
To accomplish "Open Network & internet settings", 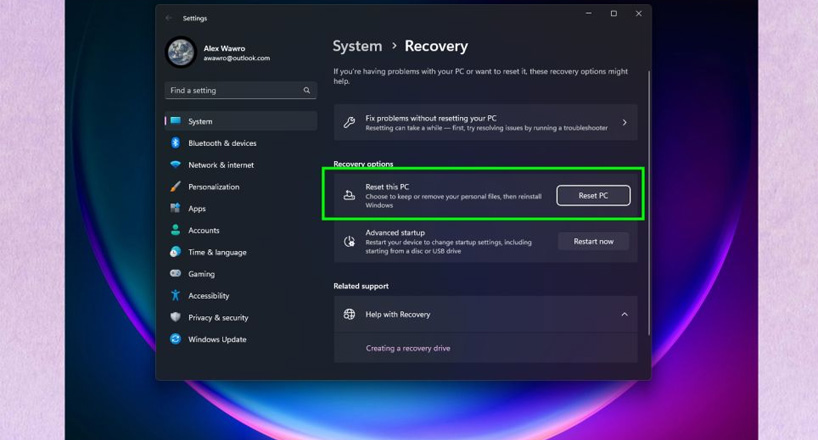I will tap(221, 165).
